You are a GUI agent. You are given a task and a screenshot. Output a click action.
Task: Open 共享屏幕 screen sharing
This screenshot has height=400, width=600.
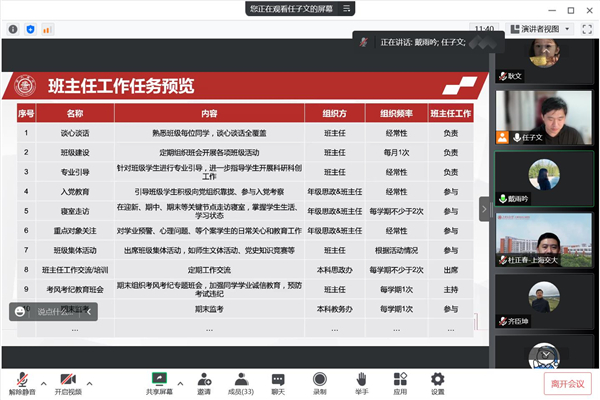[159, 381]
